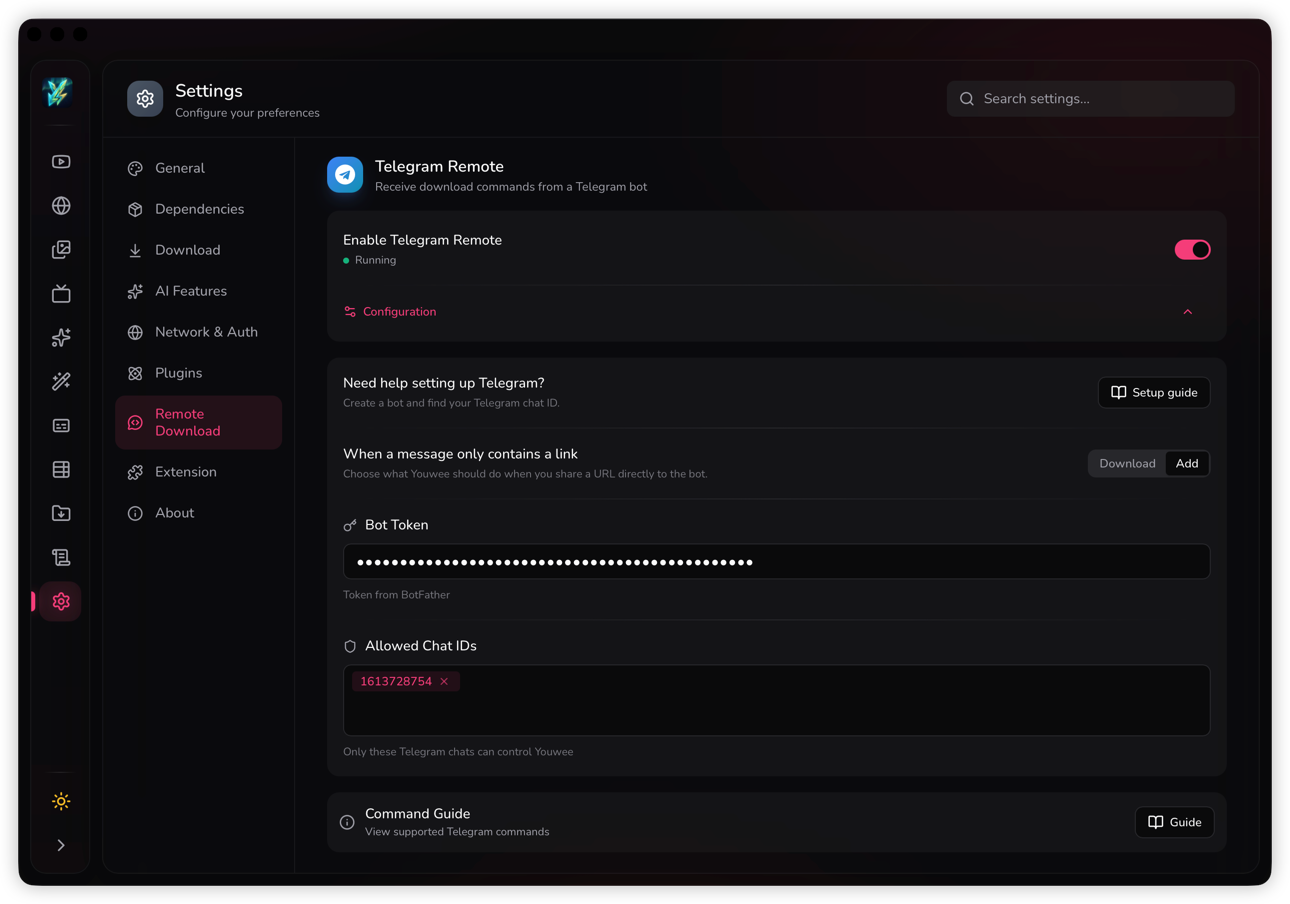Viewport: 1290px width, 904px height.
Task: Click the Bot Token password field
Action: pos(776,562)
